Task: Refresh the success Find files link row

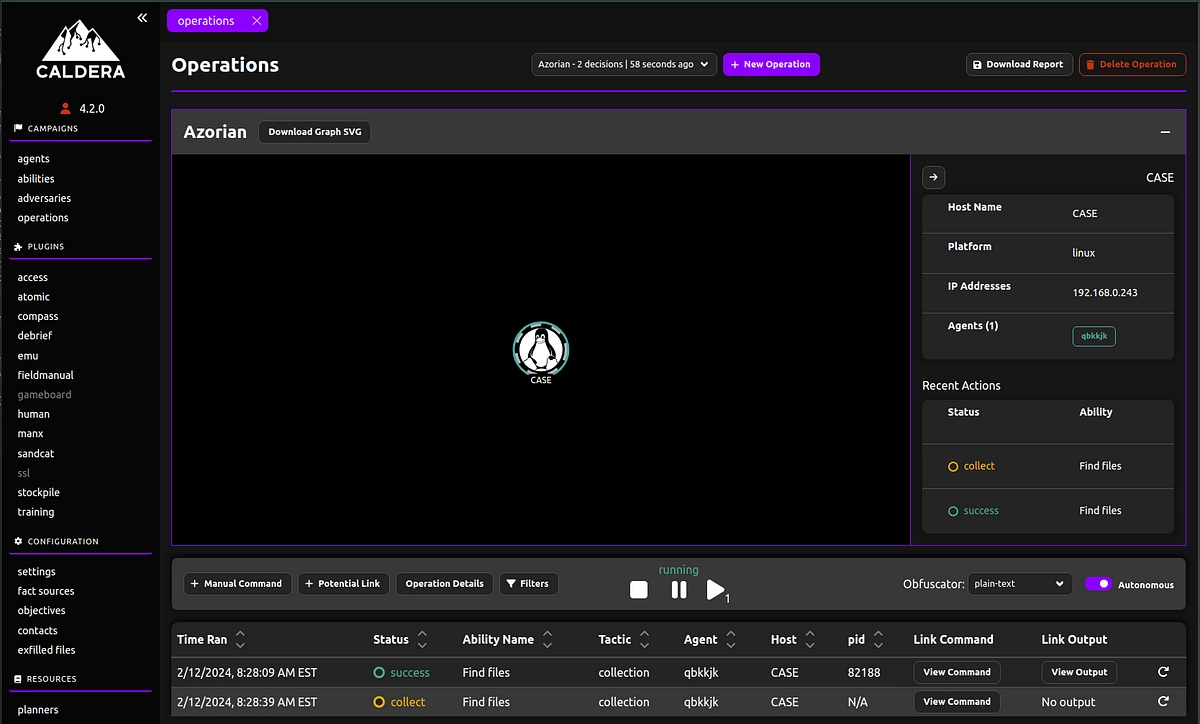Action: tap(1163, 672)
